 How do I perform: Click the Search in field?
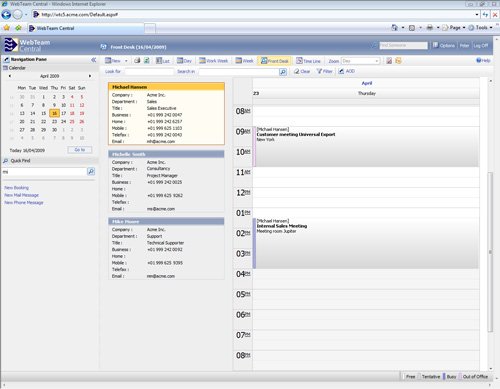(x=239, y=71)
